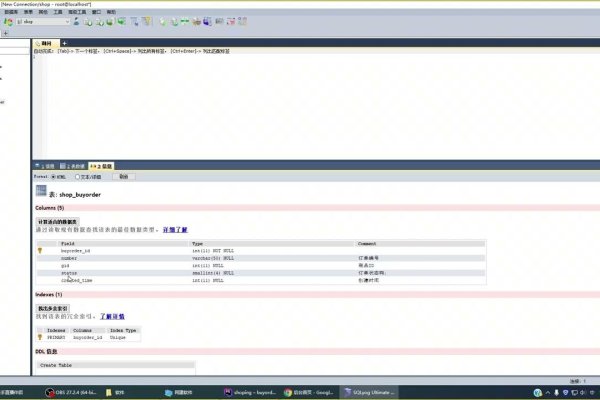Switch to the 2 表数据 result tab
Screen dimensions: 600x400
73,166
